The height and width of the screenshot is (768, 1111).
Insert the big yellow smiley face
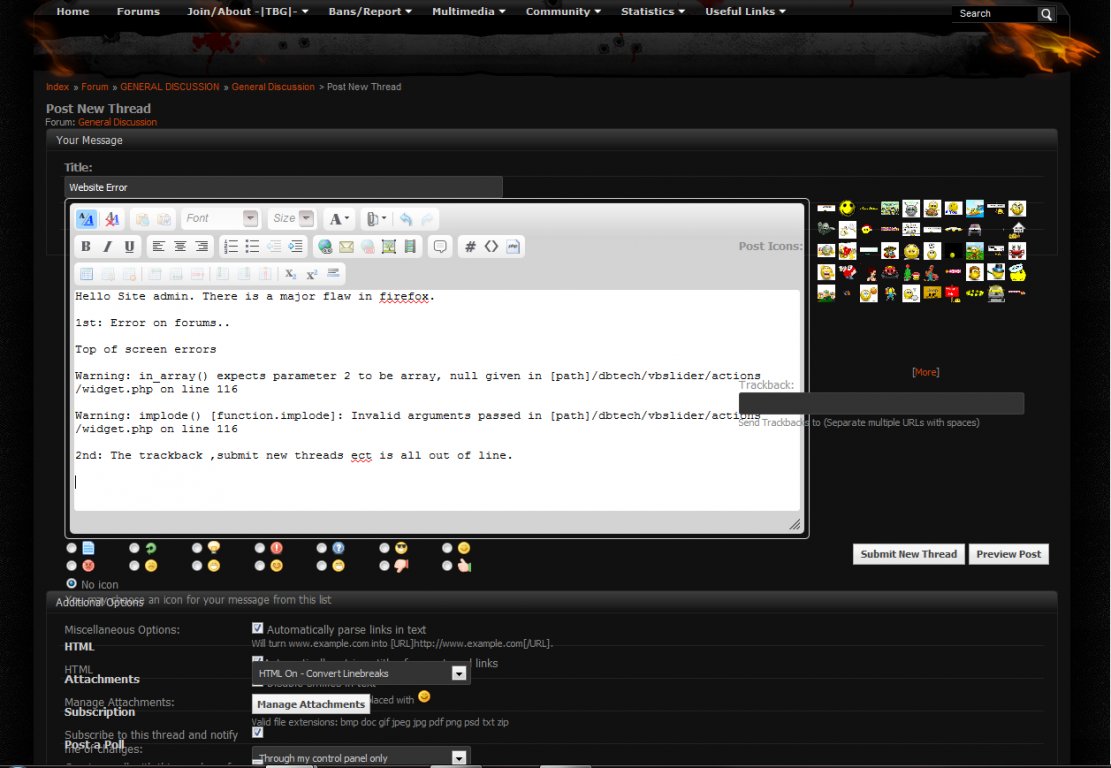pyautogui.click(x=847, y=208)
